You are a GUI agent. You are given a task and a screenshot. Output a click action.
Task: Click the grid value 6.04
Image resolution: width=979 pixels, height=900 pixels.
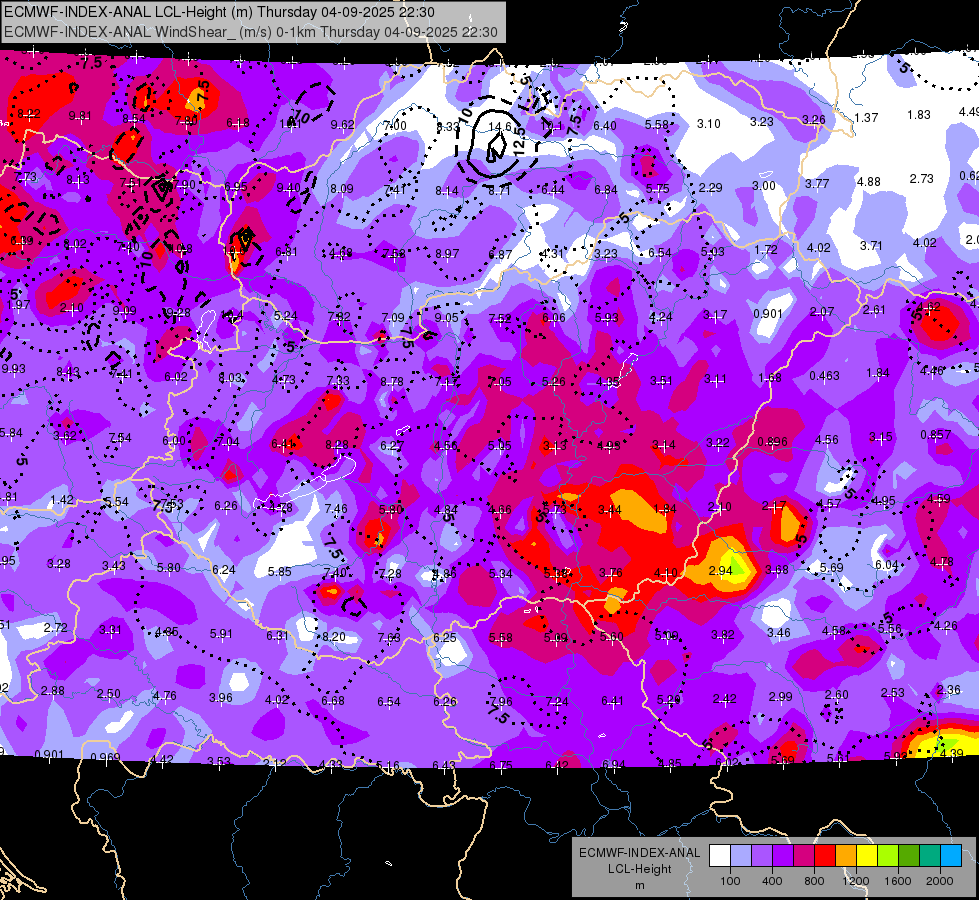[887, 565]
